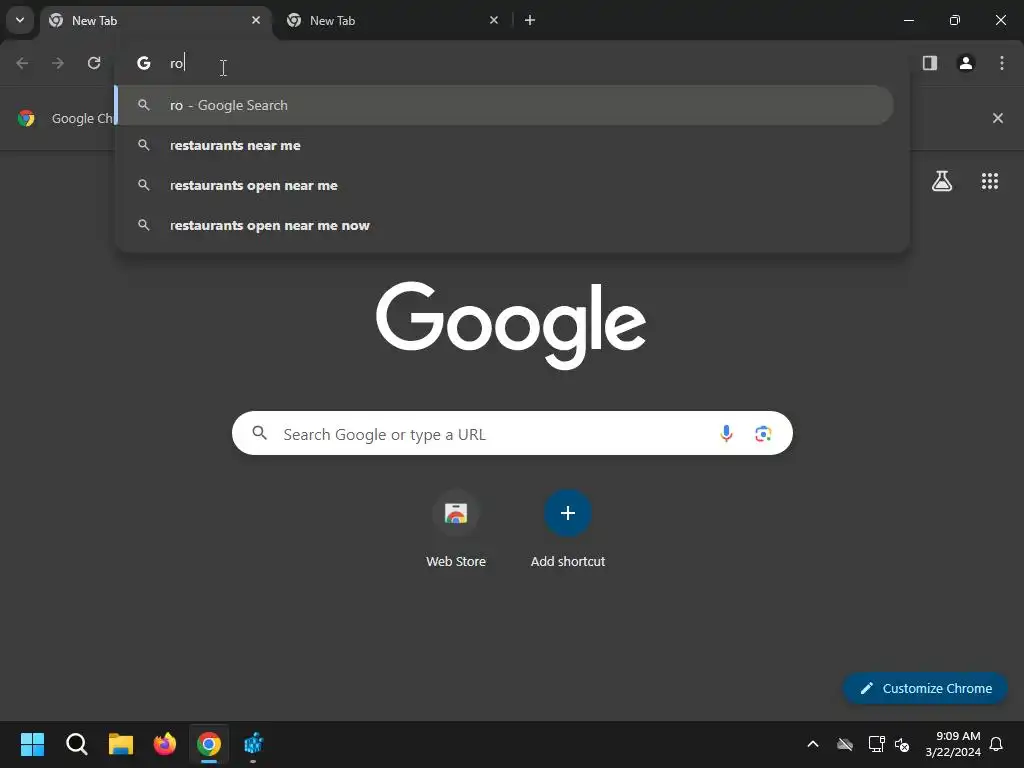
Task: Focus the Search Google or type a URL box
Action: tap(512, 434)
